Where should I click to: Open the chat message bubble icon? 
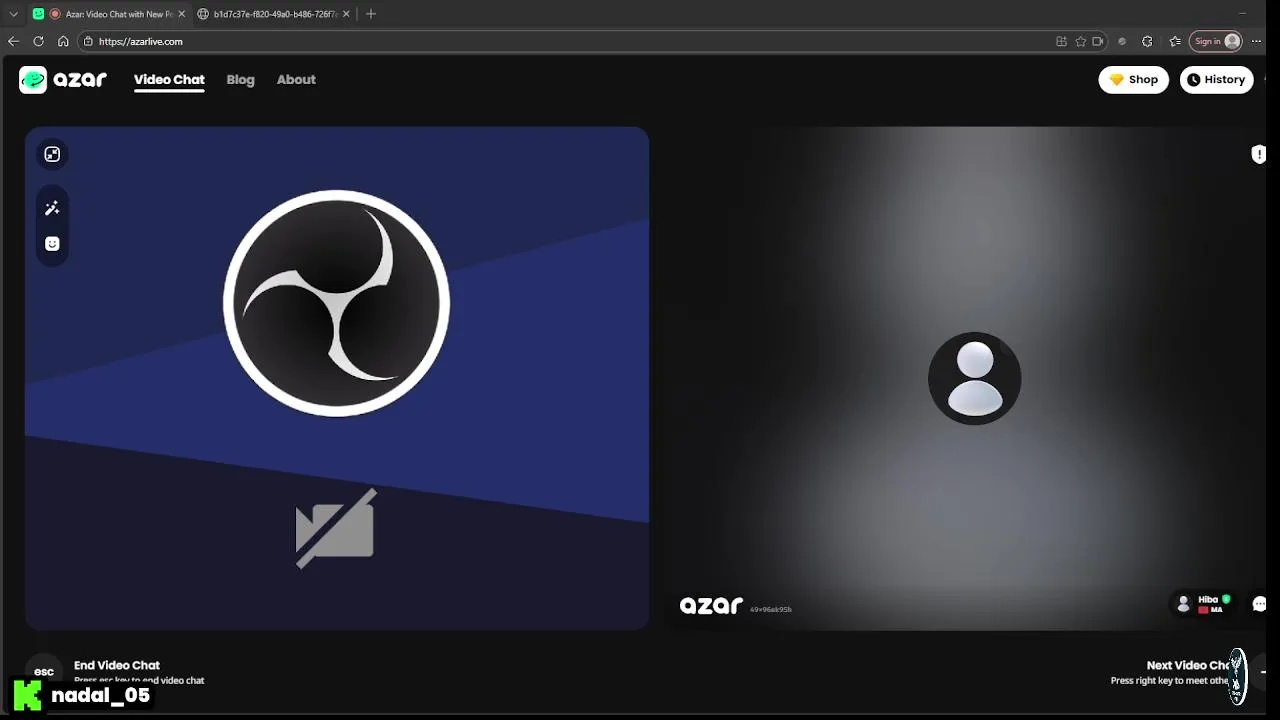1259,604
